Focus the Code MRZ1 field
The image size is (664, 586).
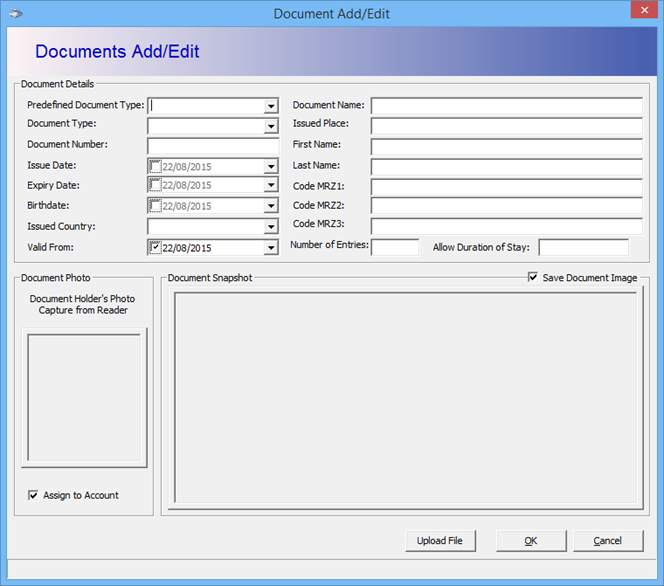[506, 187]
